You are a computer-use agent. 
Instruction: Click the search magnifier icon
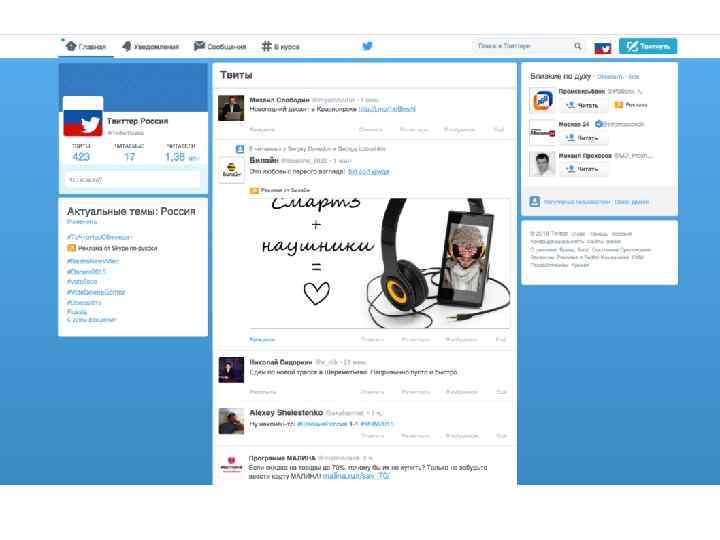[x=578, y=46]
